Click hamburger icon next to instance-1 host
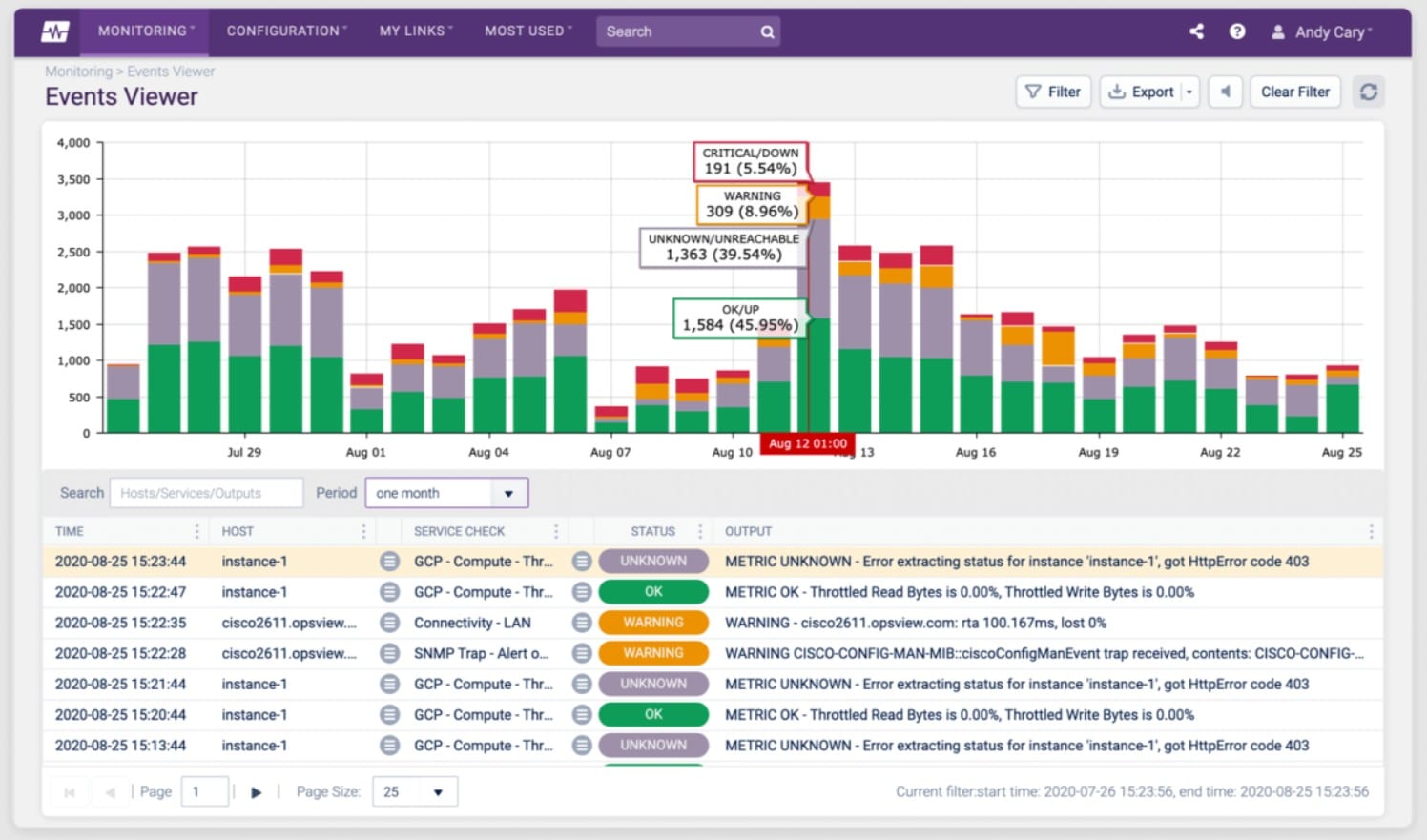1427x840 pixels. click(x=389, y=562)
